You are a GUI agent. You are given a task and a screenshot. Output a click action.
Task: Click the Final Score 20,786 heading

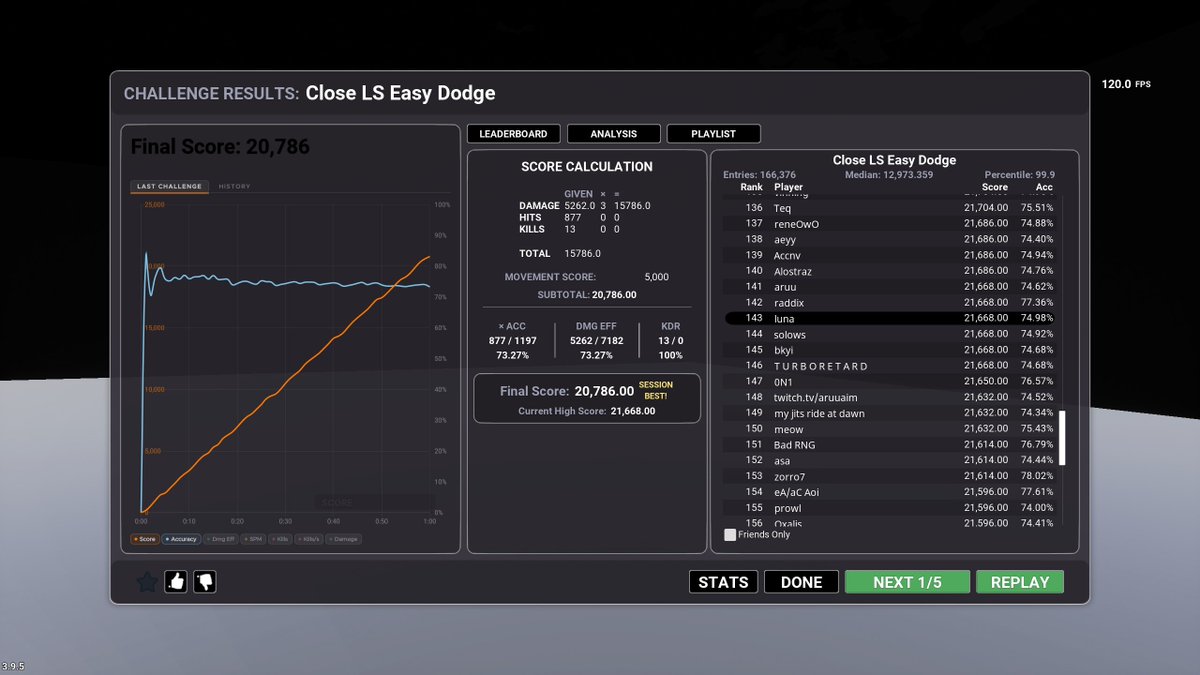220,147
